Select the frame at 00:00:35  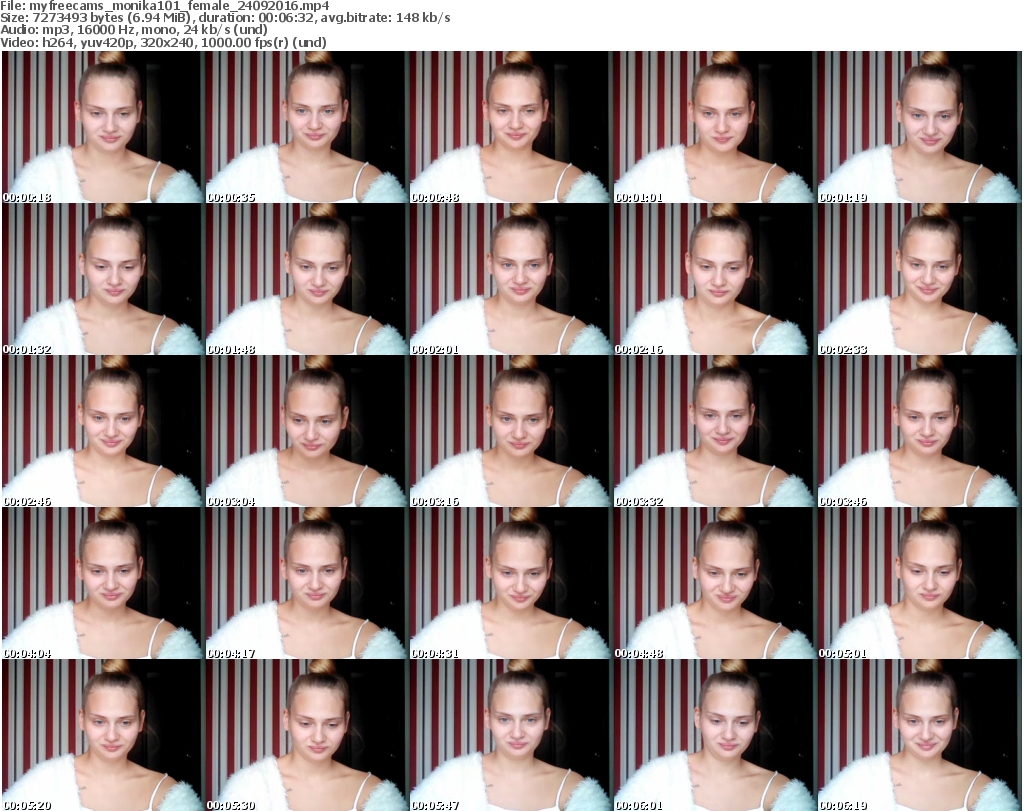pos(306,127)
